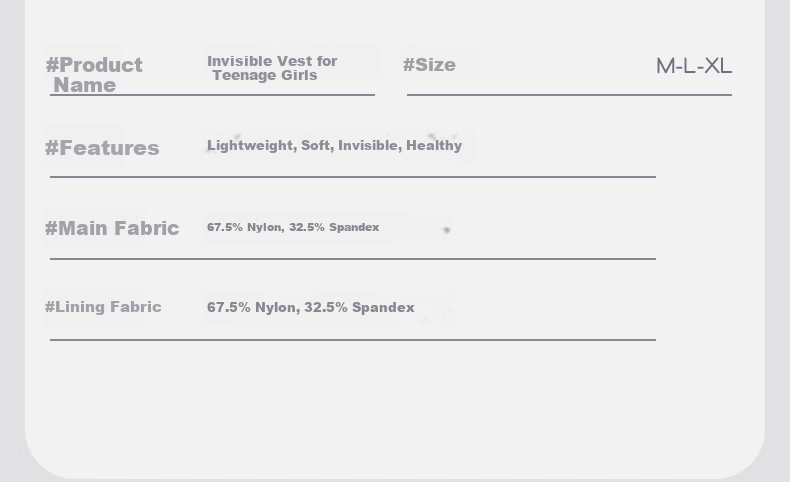Click the Lining Fabric composition value

[310, 307]
